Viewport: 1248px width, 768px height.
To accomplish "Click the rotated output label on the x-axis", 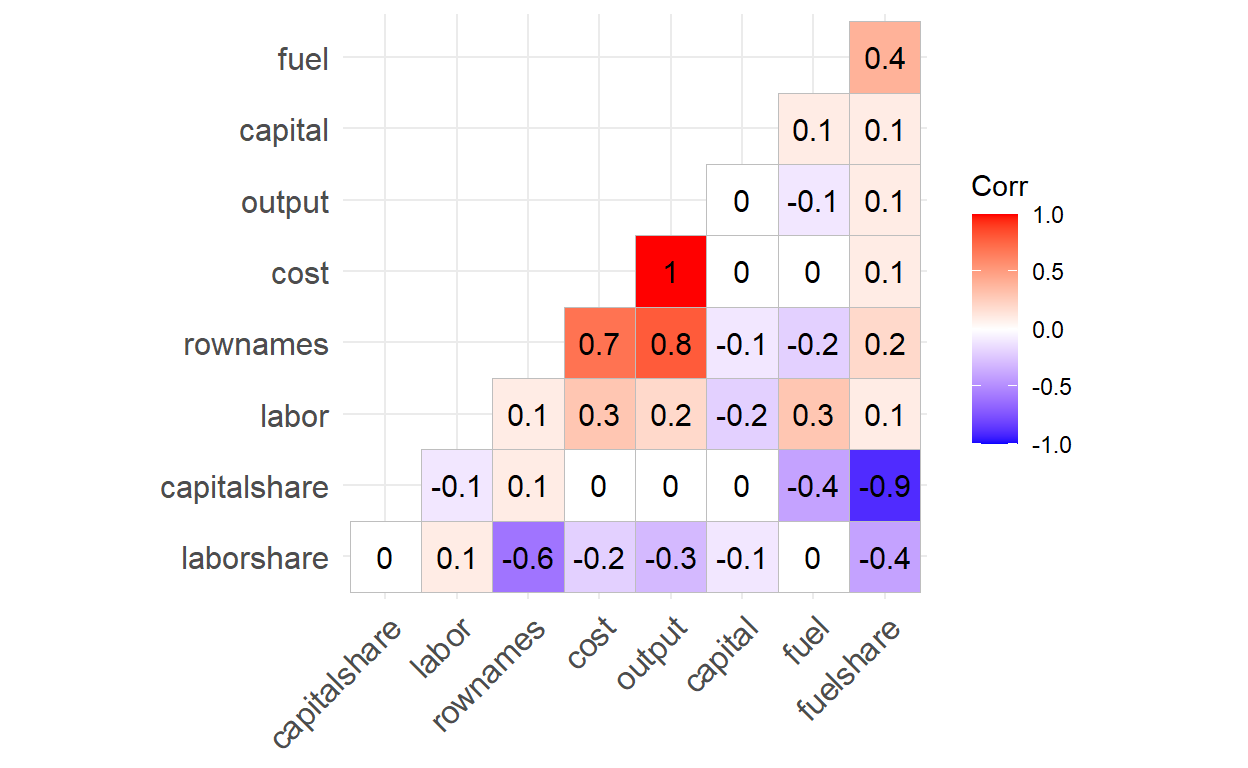I will (654, 654).
